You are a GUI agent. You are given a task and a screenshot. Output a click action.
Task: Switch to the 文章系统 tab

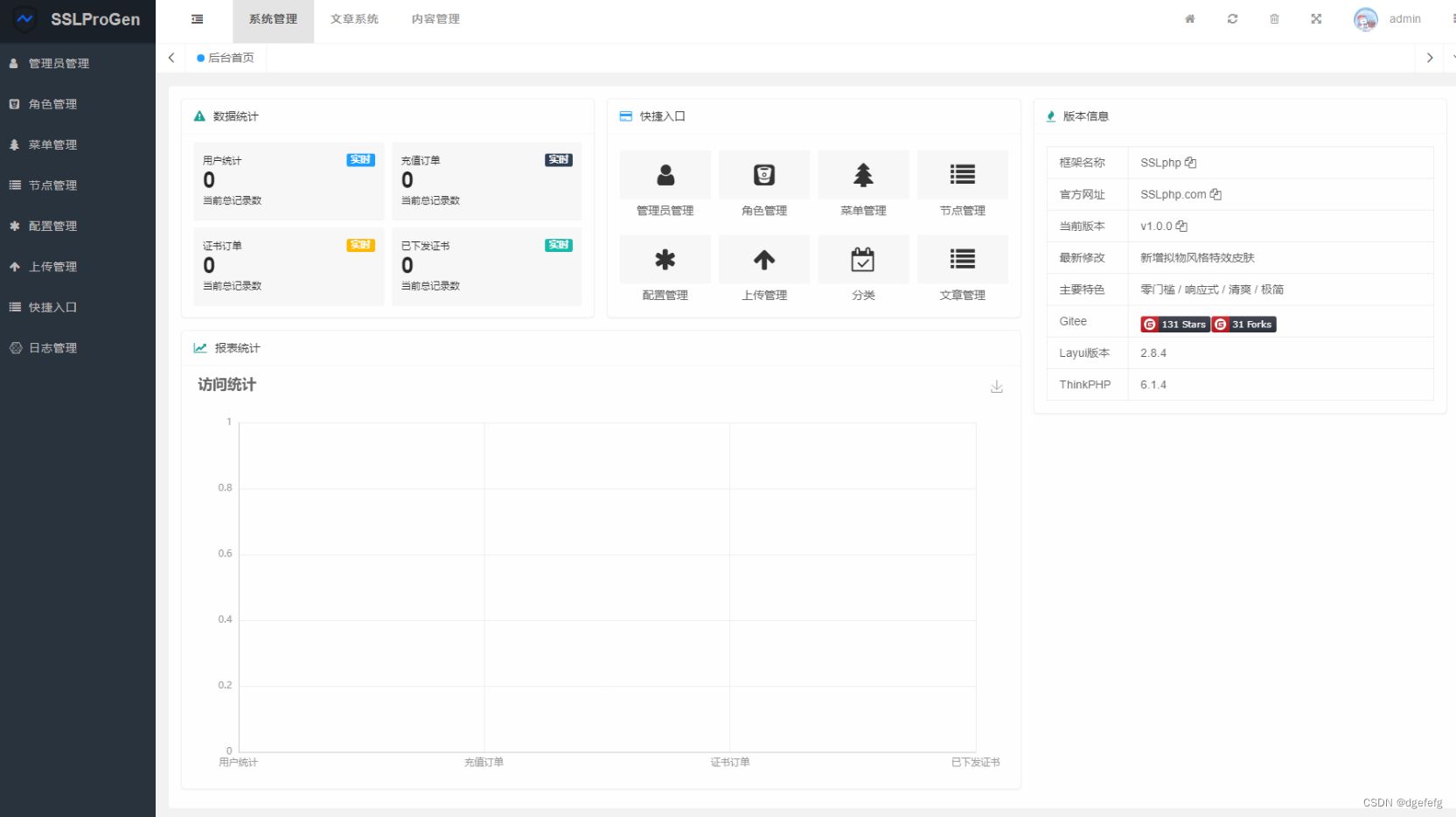[354, 19]
